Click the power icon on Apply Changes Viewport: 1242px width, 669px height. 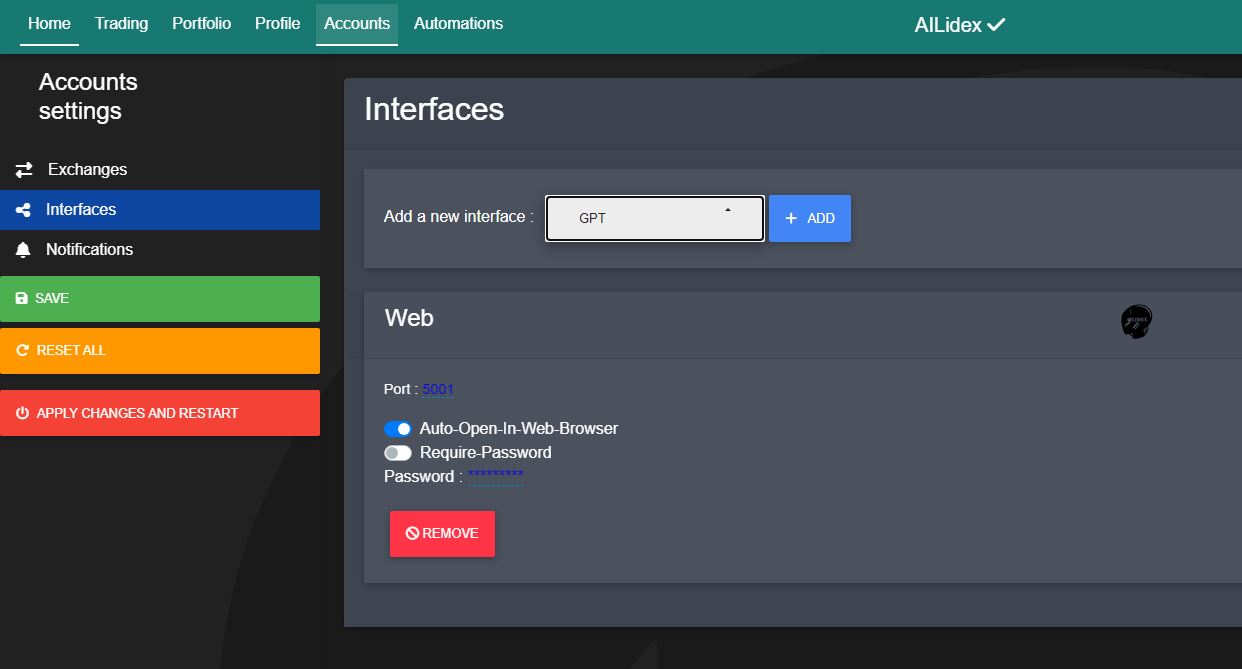coord(21,412)
